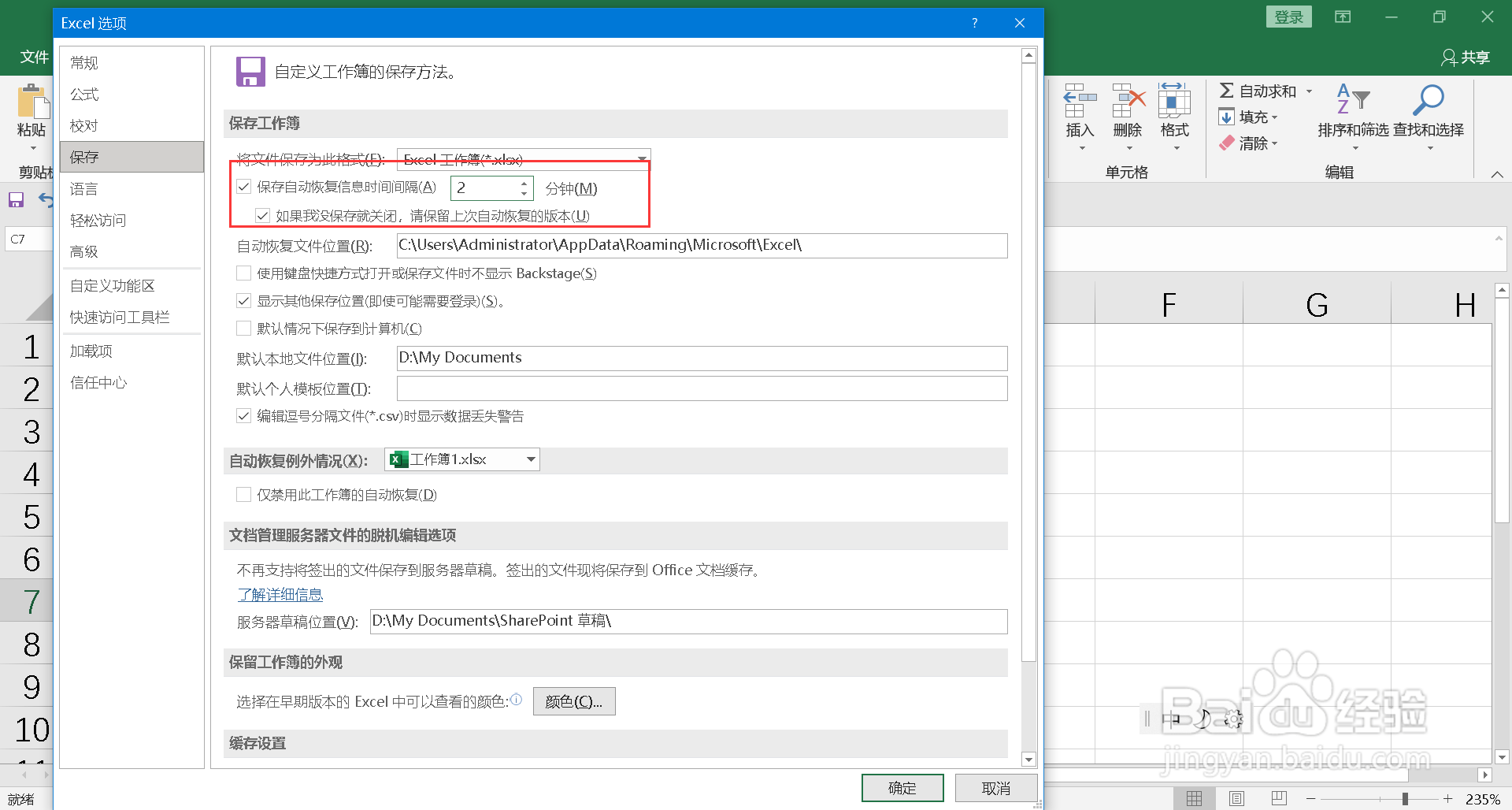
Task: Click the AutoSum sigma icon
Action: [x=1227, y=91]
